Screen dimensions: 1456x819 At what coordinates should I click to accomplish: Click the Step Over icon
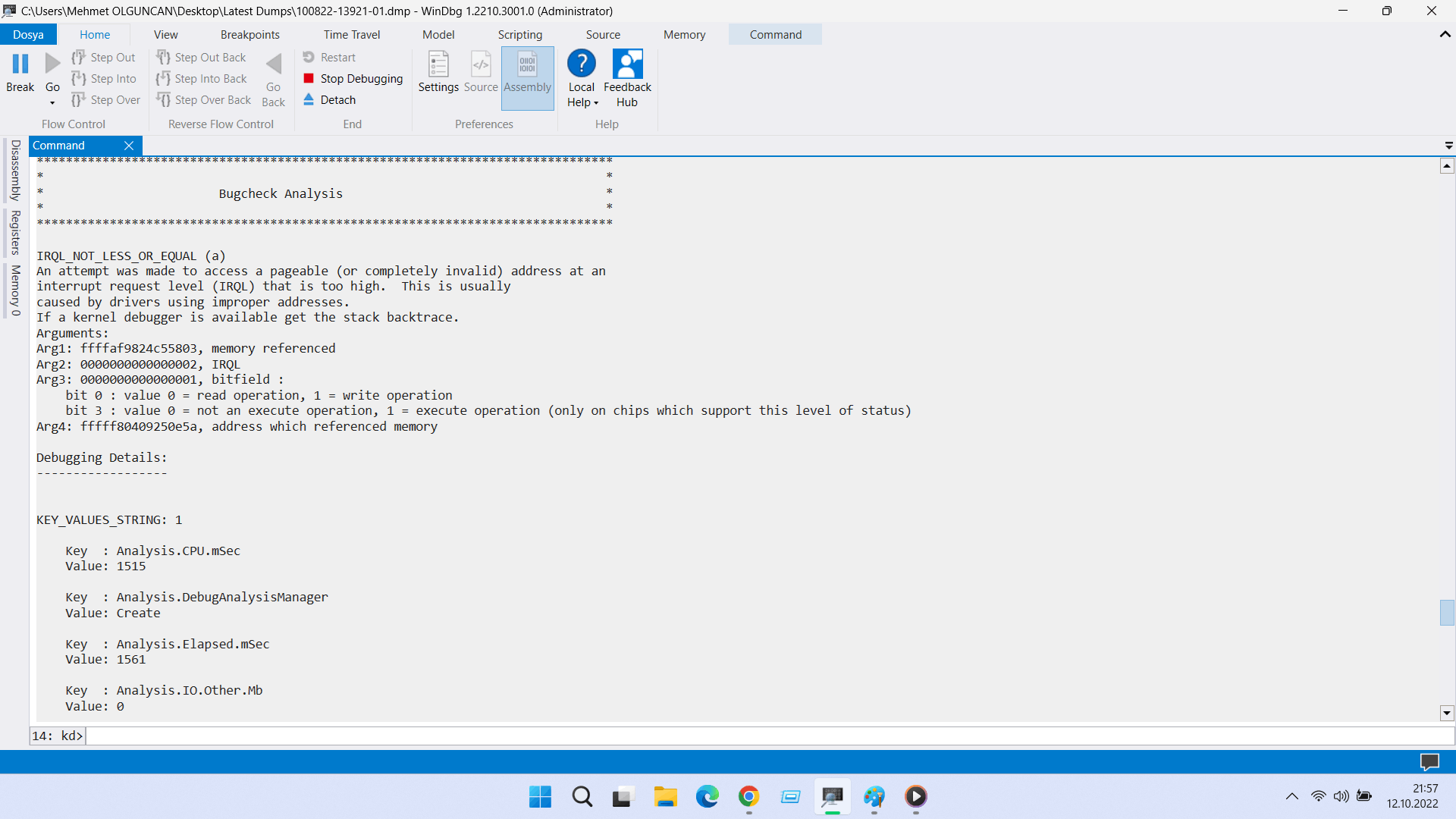coord(78,100)
